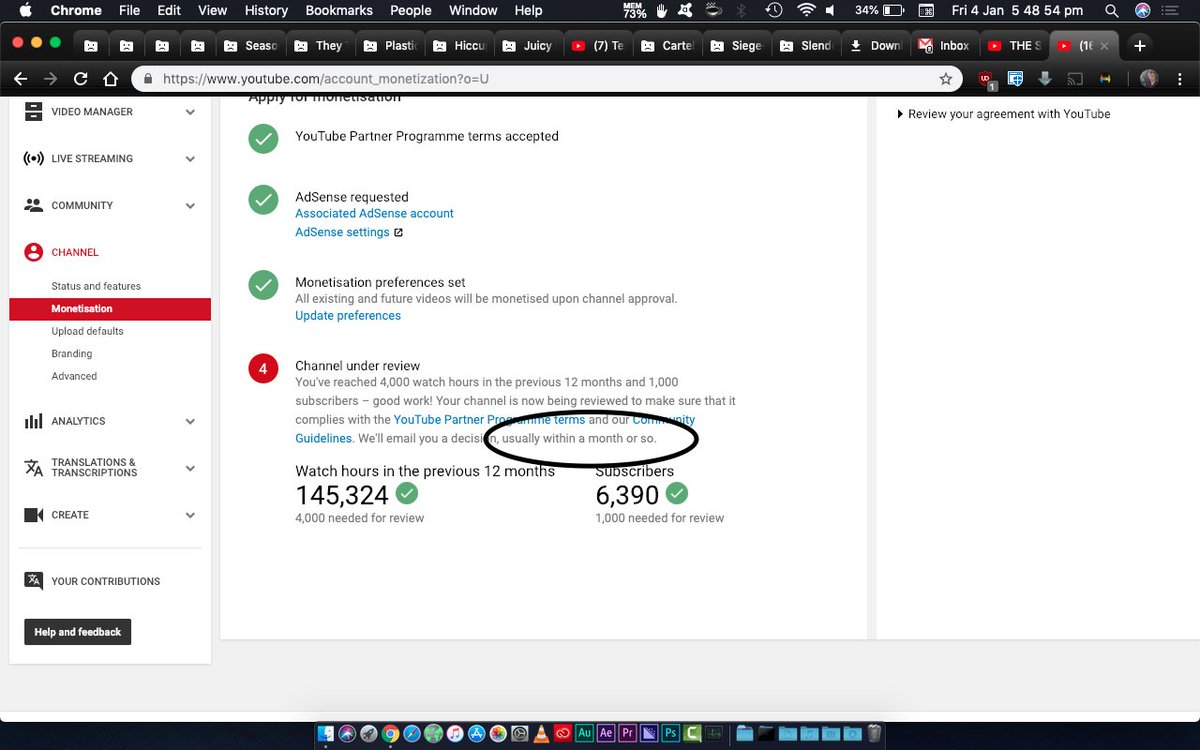1200x750 pixels.
Task: Expand the Analytics section chevron
Action: (x=190, y=422)
